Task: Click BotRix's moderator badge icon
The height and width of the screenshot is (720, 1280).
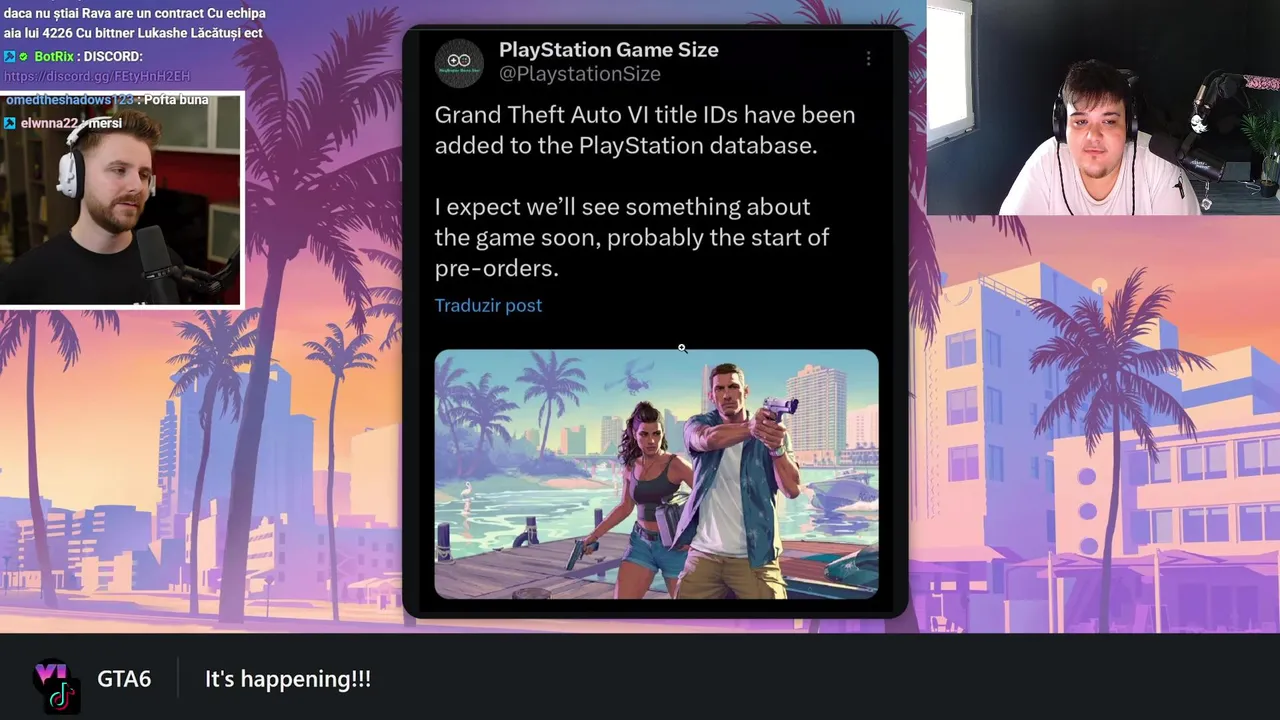Action: point(10,57)
